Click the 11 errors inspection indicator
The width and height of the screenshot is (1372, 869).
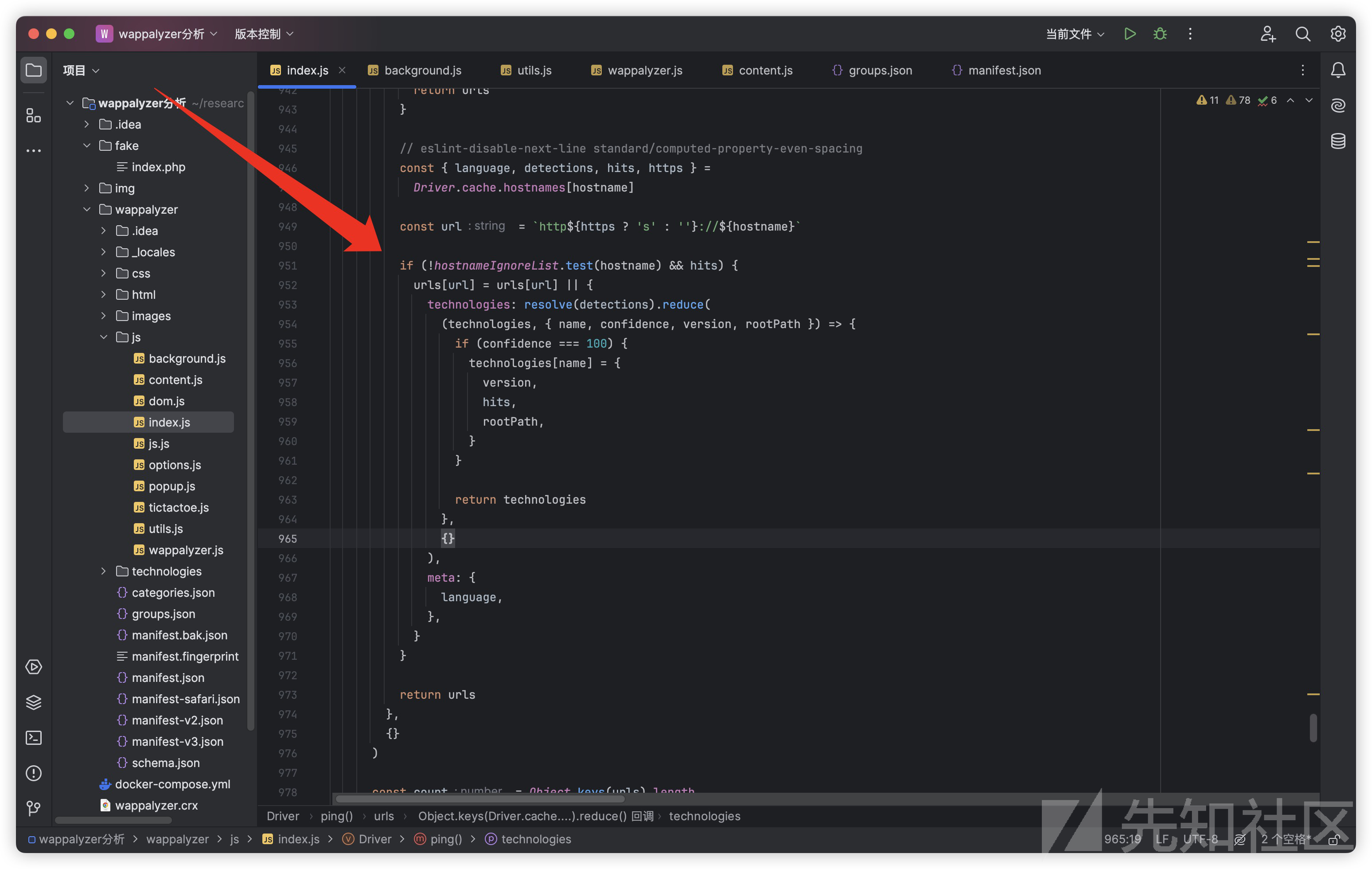pyautogui.click(x=1207, y=100)
